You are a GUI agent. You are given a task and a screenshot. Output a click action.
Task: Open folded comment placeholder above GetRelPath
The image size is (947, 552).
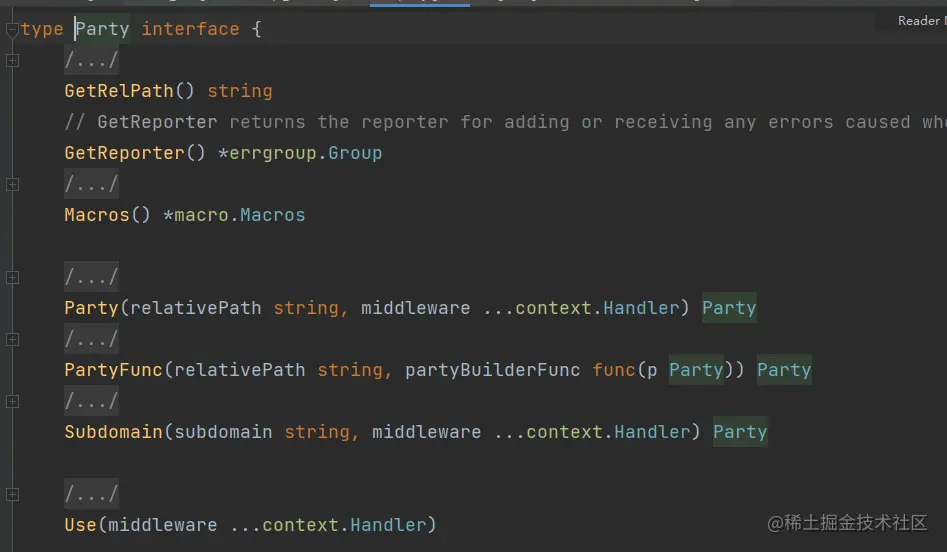pyautogui.click(x=91, y=60)
